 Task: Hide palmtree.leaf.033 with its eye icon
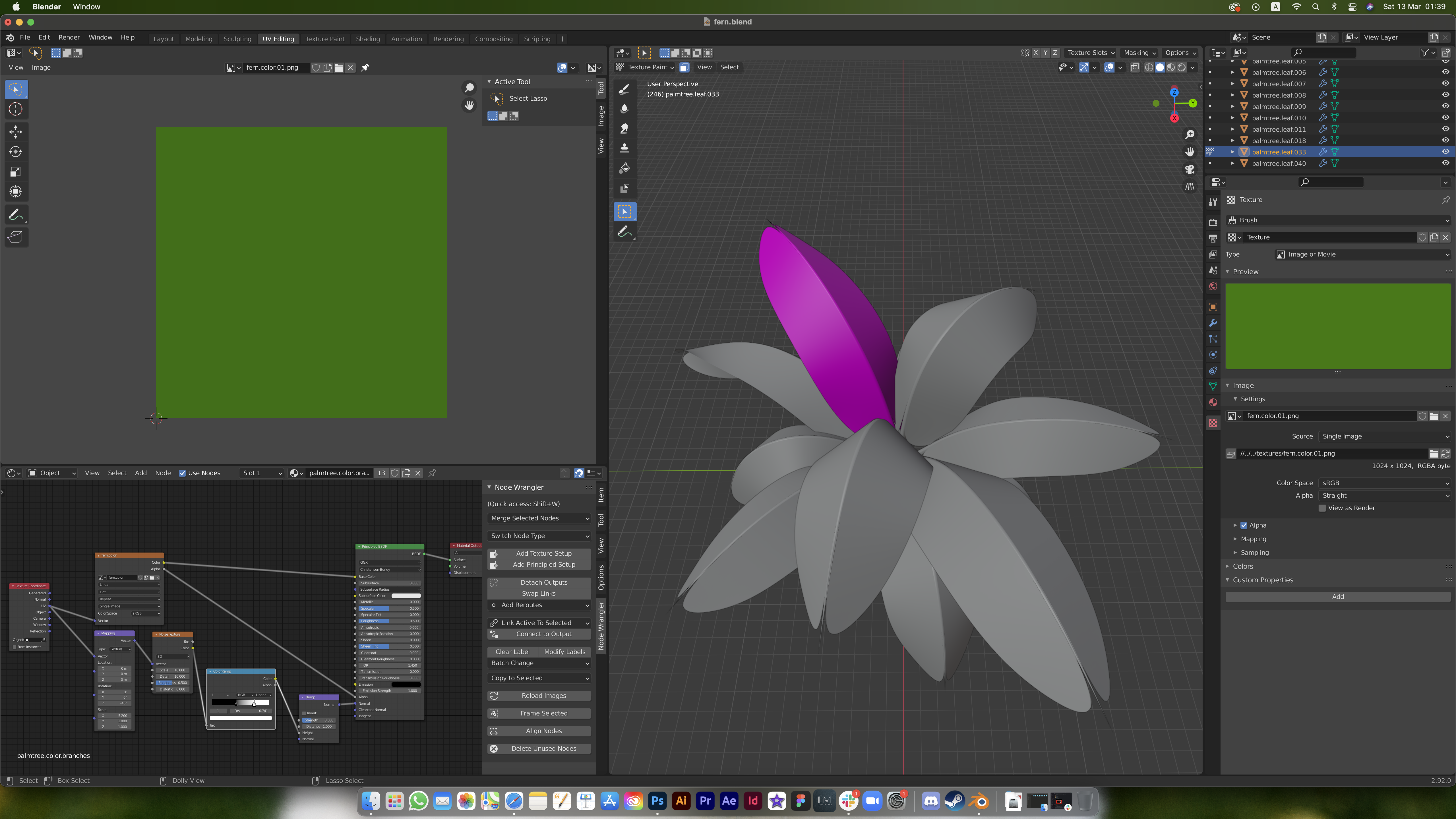tap(1445, 152)
